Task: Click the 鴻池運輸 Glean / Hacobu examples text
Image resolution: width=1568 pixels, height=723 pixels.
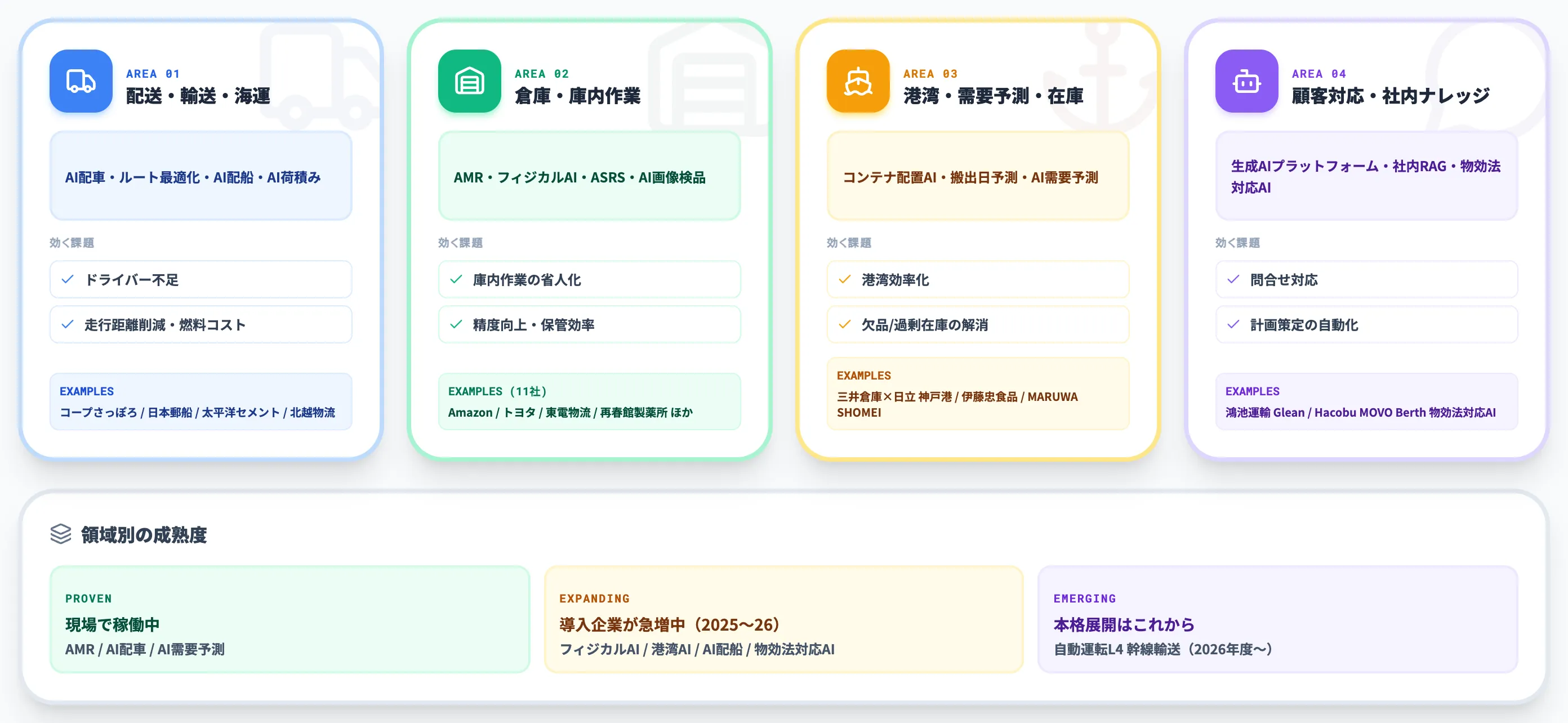Action: [x=1360, y=413]
